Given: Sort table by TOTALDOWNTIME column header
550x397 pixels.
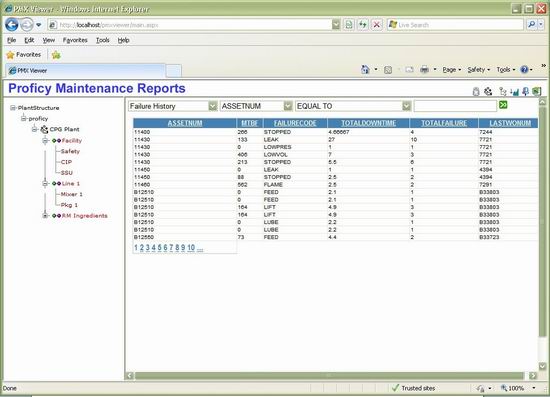Looking at the screenshot, I should (368, 123).
